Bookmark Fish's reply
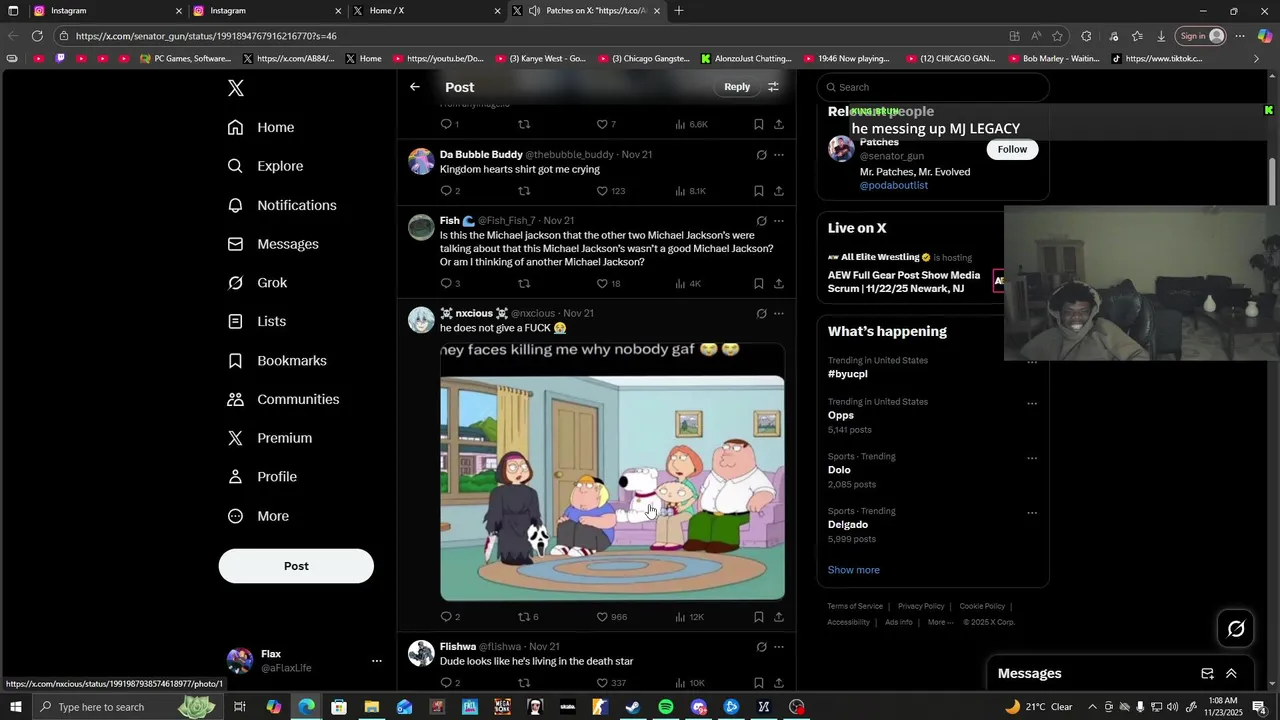This screenshot has width=1280, height=720. tap(758, 284)
